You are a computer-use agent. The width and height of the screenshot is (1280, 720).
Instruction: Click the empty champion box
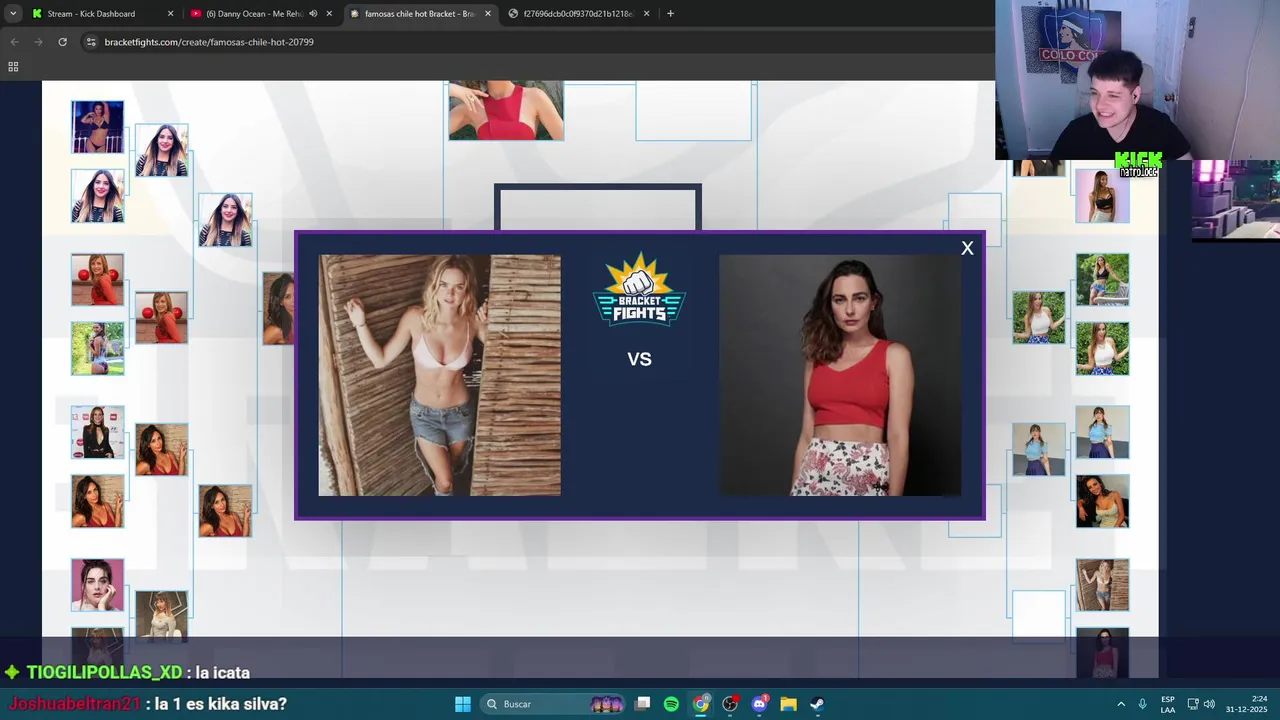[x=597, y=208]
